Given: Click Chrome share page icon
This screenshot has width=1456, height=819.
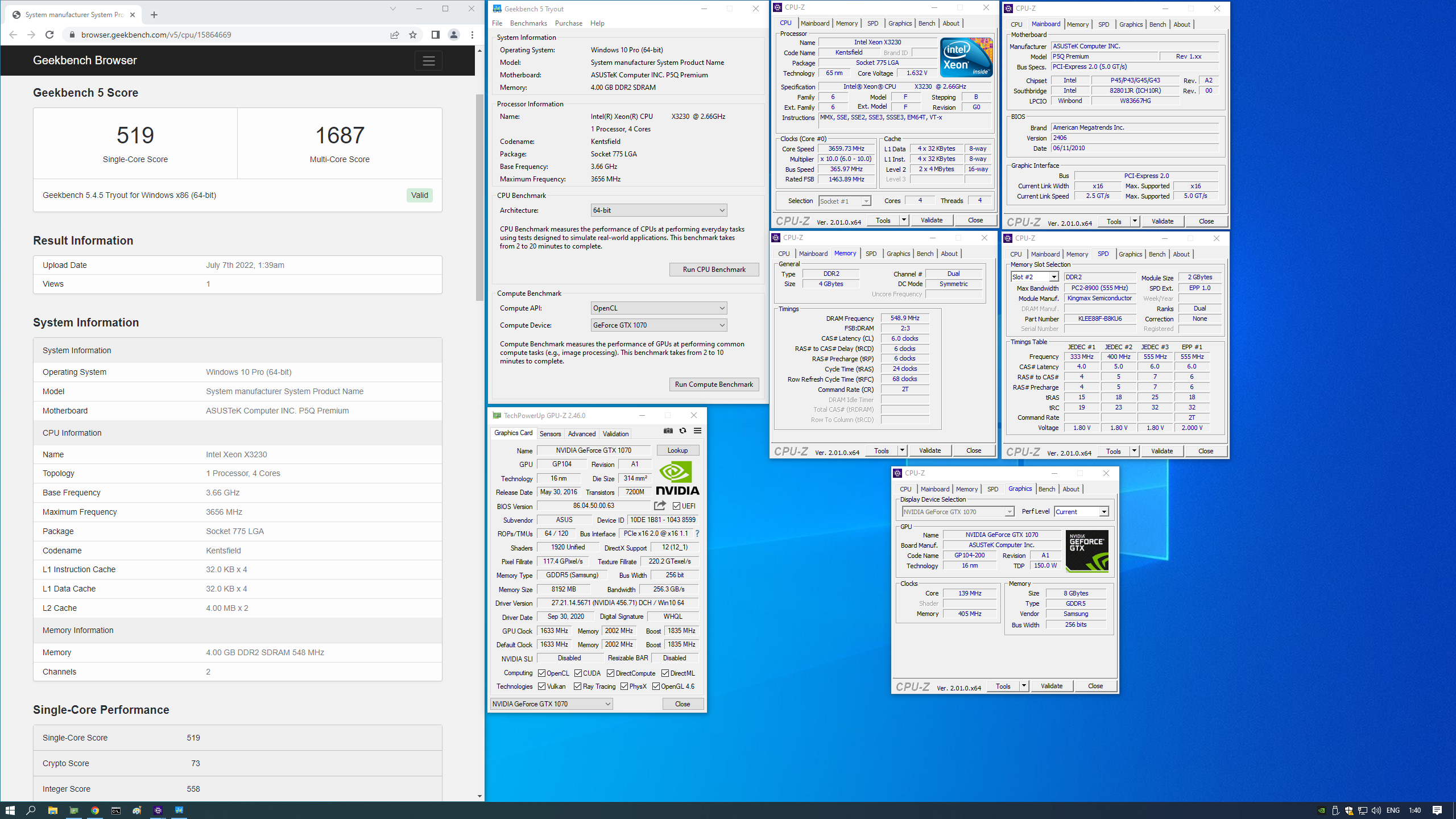Looking at the screenshot, I should tap(395, 35).
